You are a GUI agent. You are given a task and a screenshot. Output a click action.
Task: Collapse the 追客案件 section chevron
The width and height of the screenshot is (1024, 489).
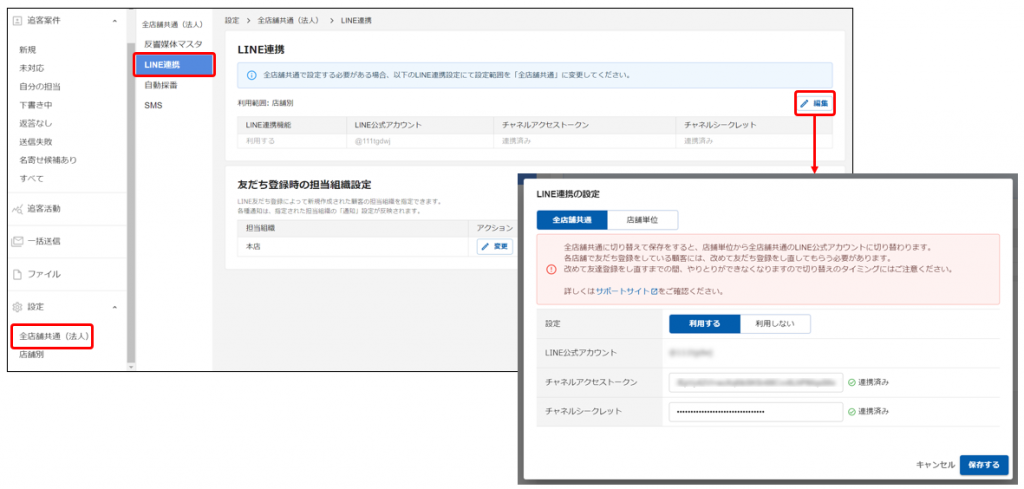pos(115,21)
